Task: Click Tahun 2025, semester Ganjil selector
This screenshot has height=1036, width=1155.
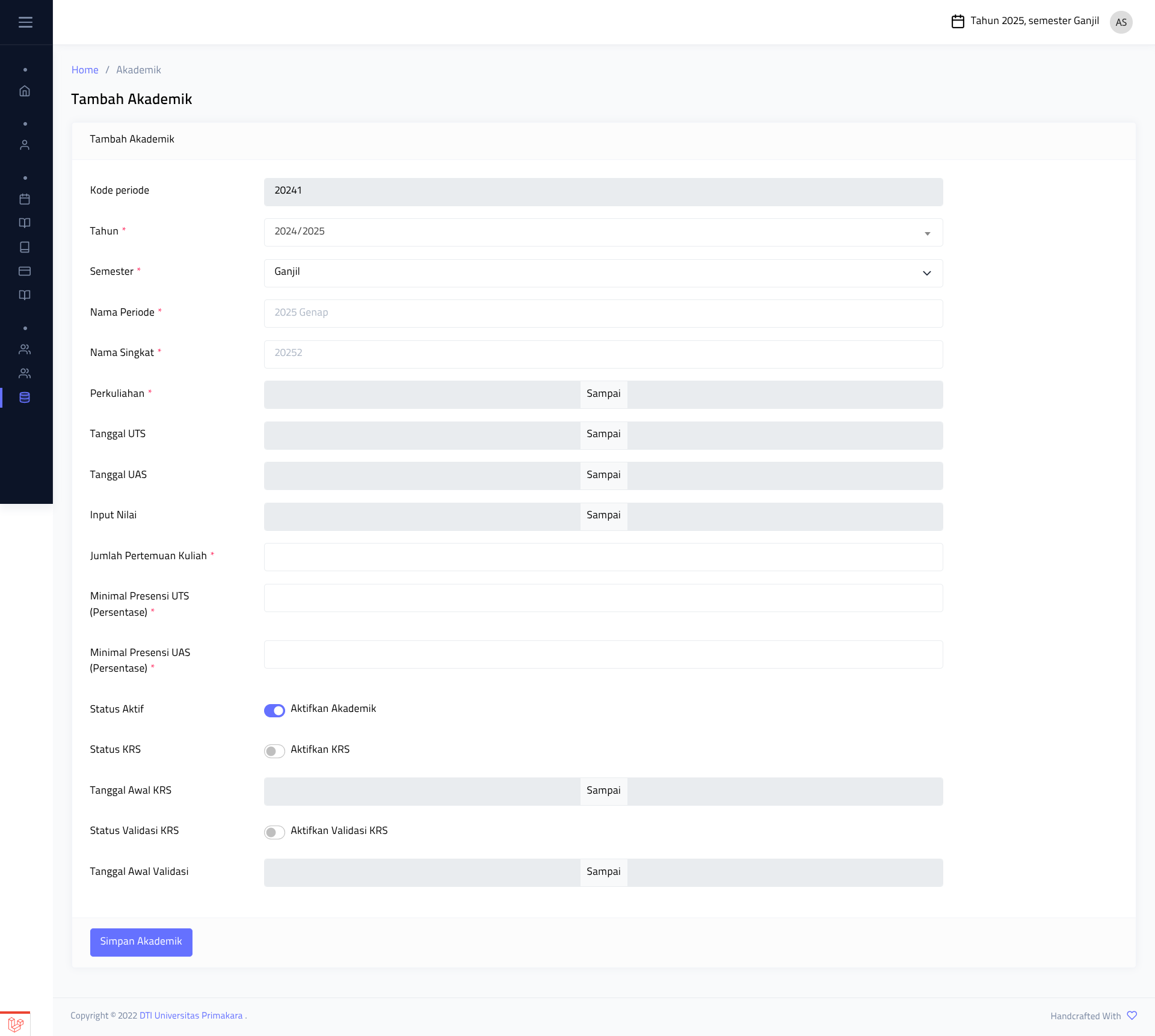Action: pos(1025,21)
